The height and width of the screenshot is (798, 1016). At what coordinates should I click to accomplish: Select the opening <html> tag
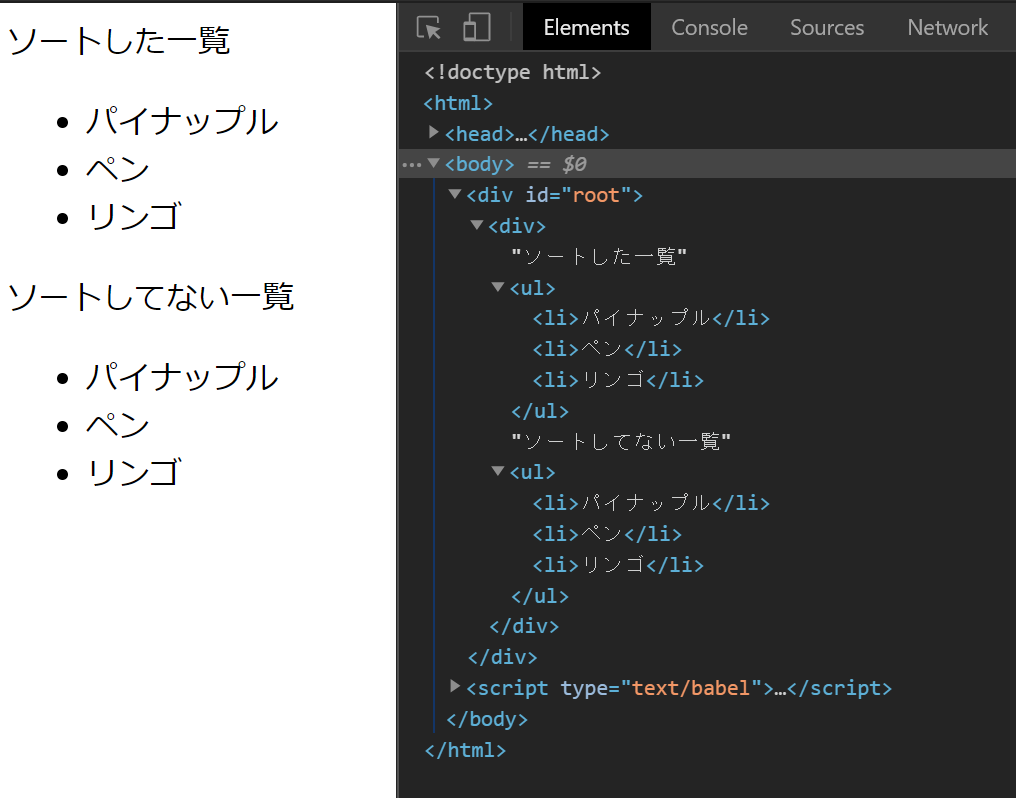(x=458, y=103)
